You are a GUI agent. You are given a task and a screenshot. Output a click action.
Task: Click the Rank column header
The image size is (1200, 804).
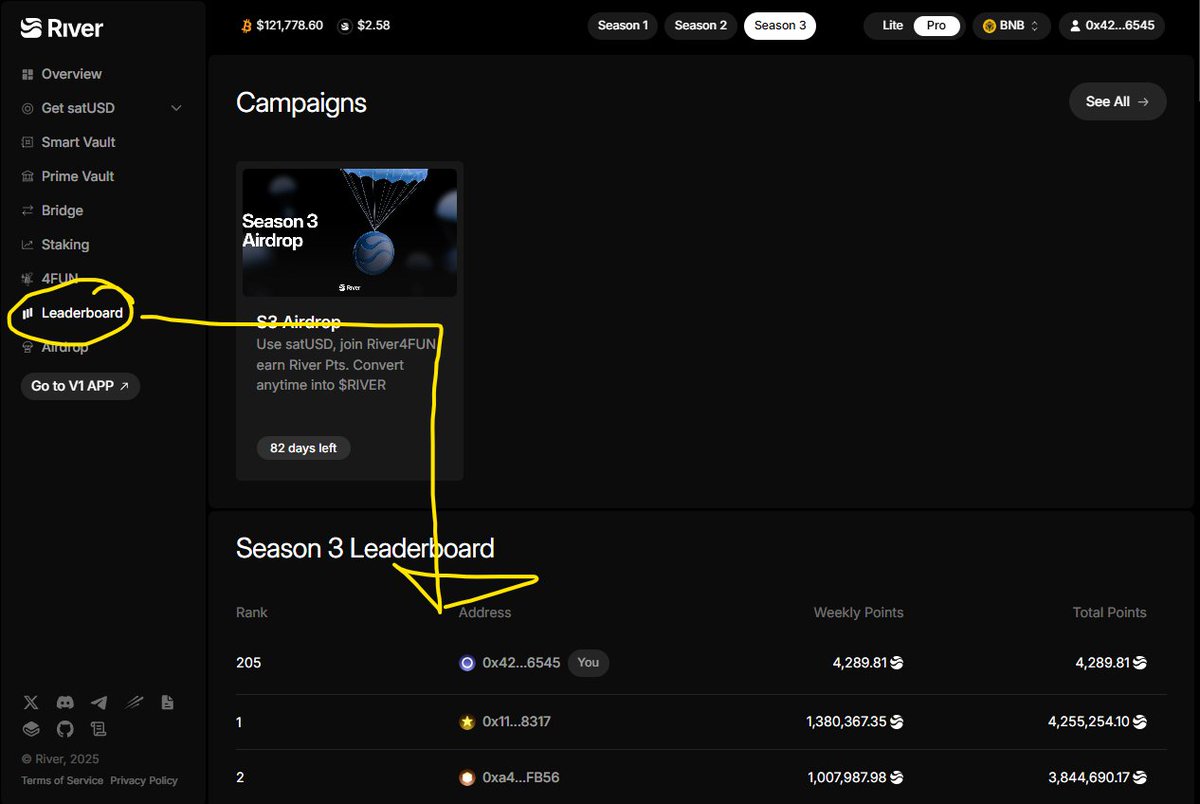(x=252, y=612)
